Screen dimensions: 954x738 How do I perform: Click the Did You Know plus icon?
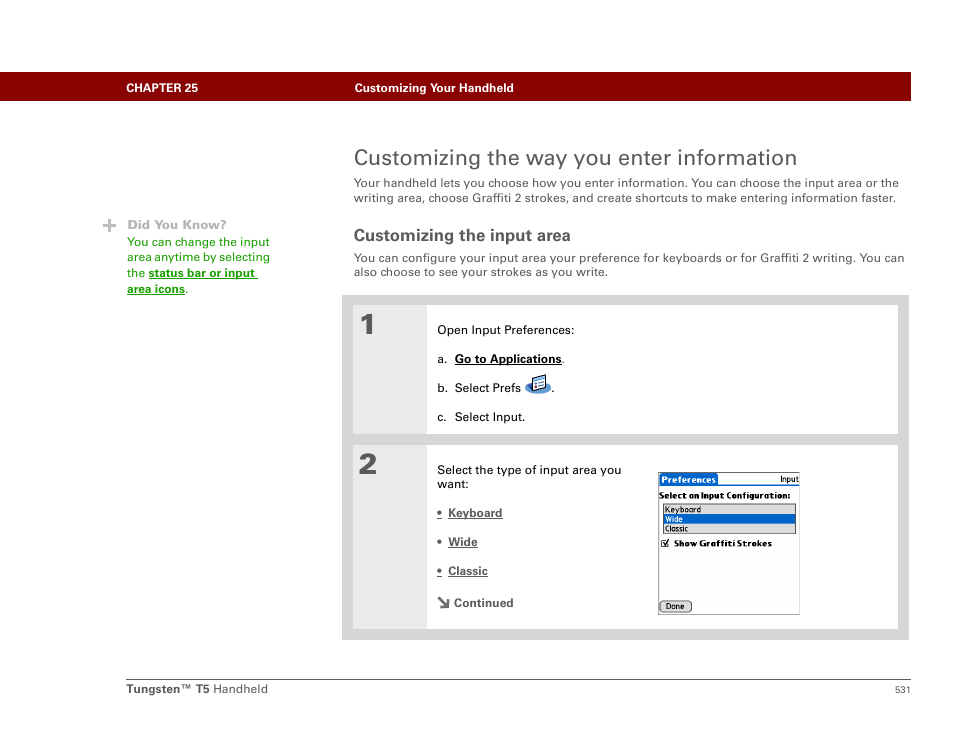click(x=110, y=226)
